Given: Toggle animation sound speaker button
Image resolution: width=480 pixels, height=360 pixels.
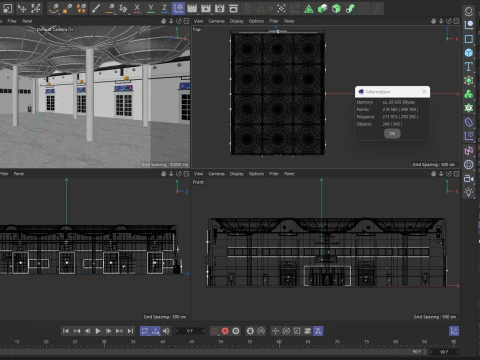Looking at the screenshot, I should coord(166,331).
